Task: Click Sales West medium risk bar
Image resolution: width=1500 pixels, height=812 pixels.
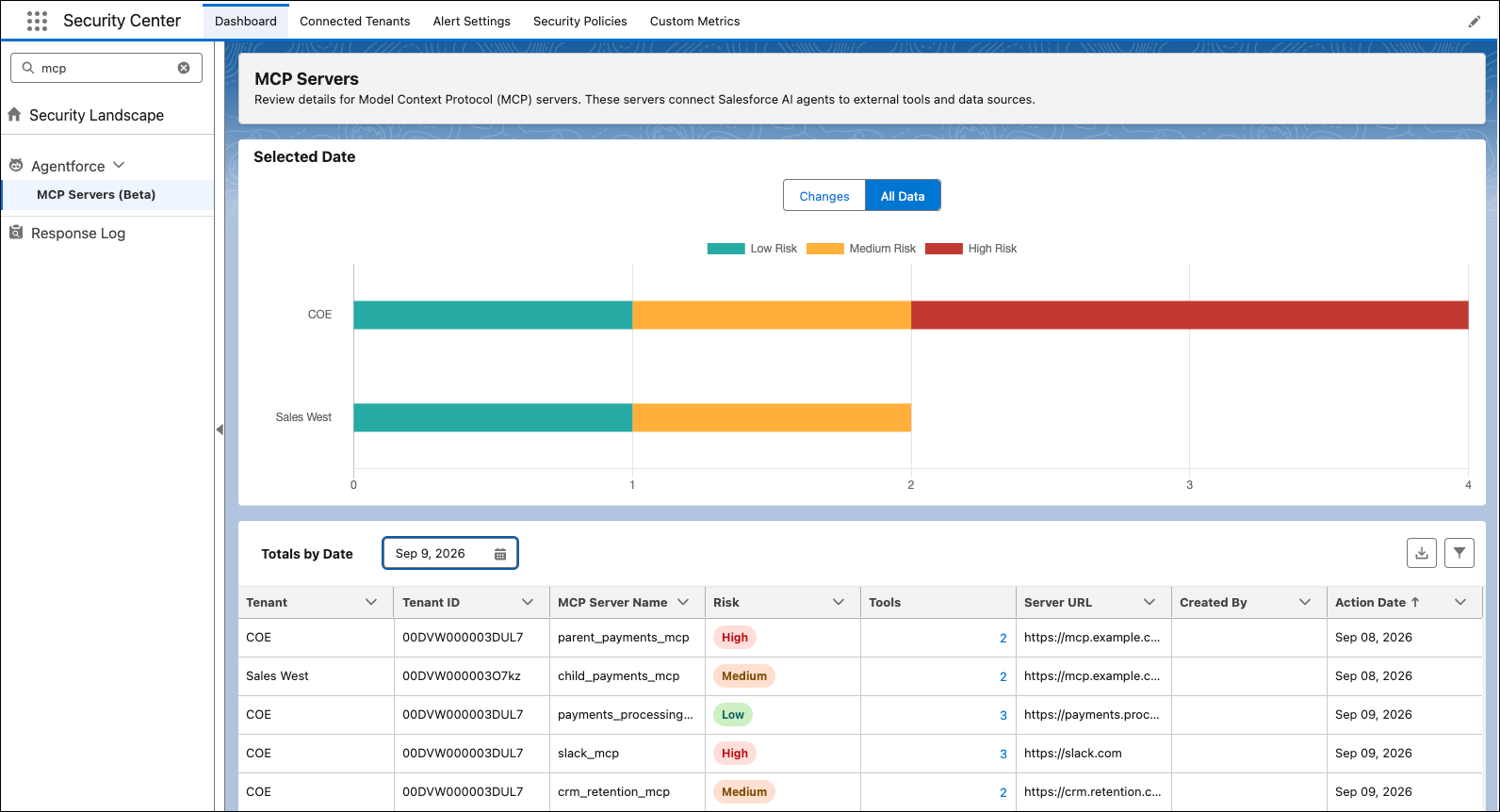Action: [772, 417]
